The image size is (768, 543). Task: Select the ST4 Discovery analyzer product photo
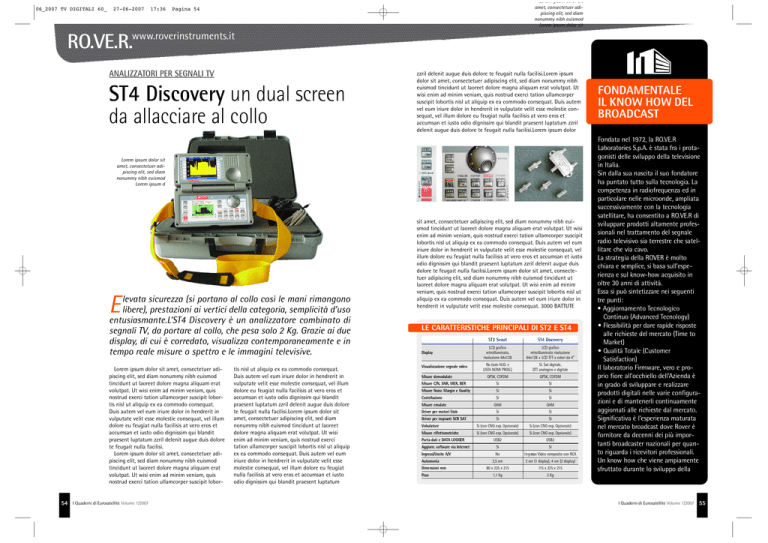pyautogui.click(x=237, y=208)
